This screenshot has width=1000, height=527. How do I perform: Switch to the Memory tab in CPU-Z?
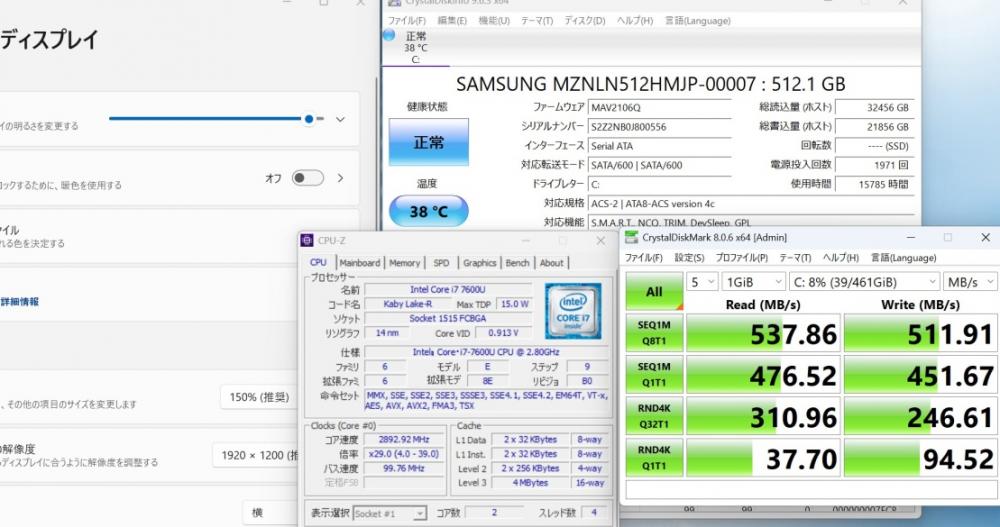click(404, 263)
